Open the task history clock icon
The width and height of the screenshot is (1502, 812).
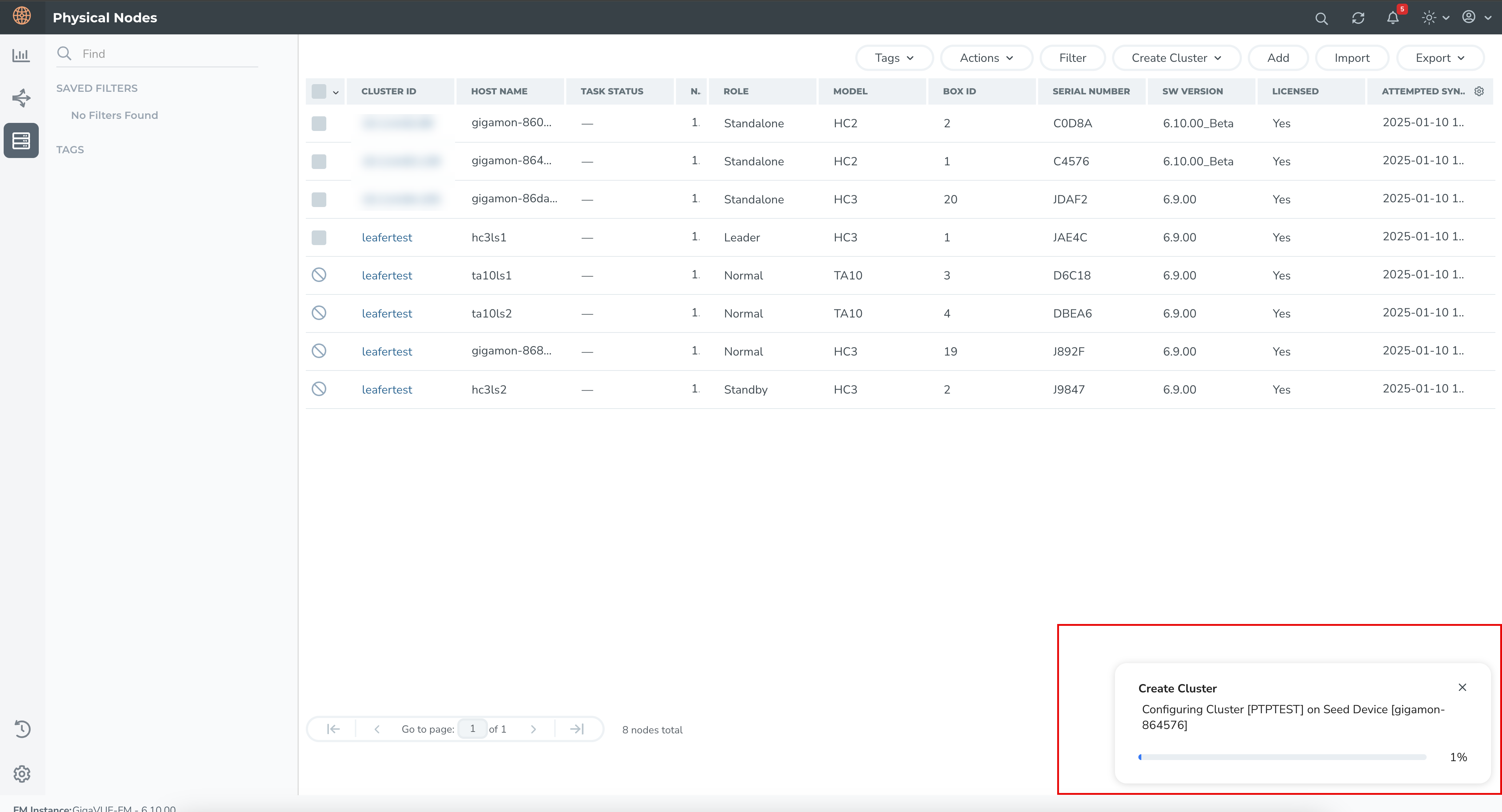22,729
